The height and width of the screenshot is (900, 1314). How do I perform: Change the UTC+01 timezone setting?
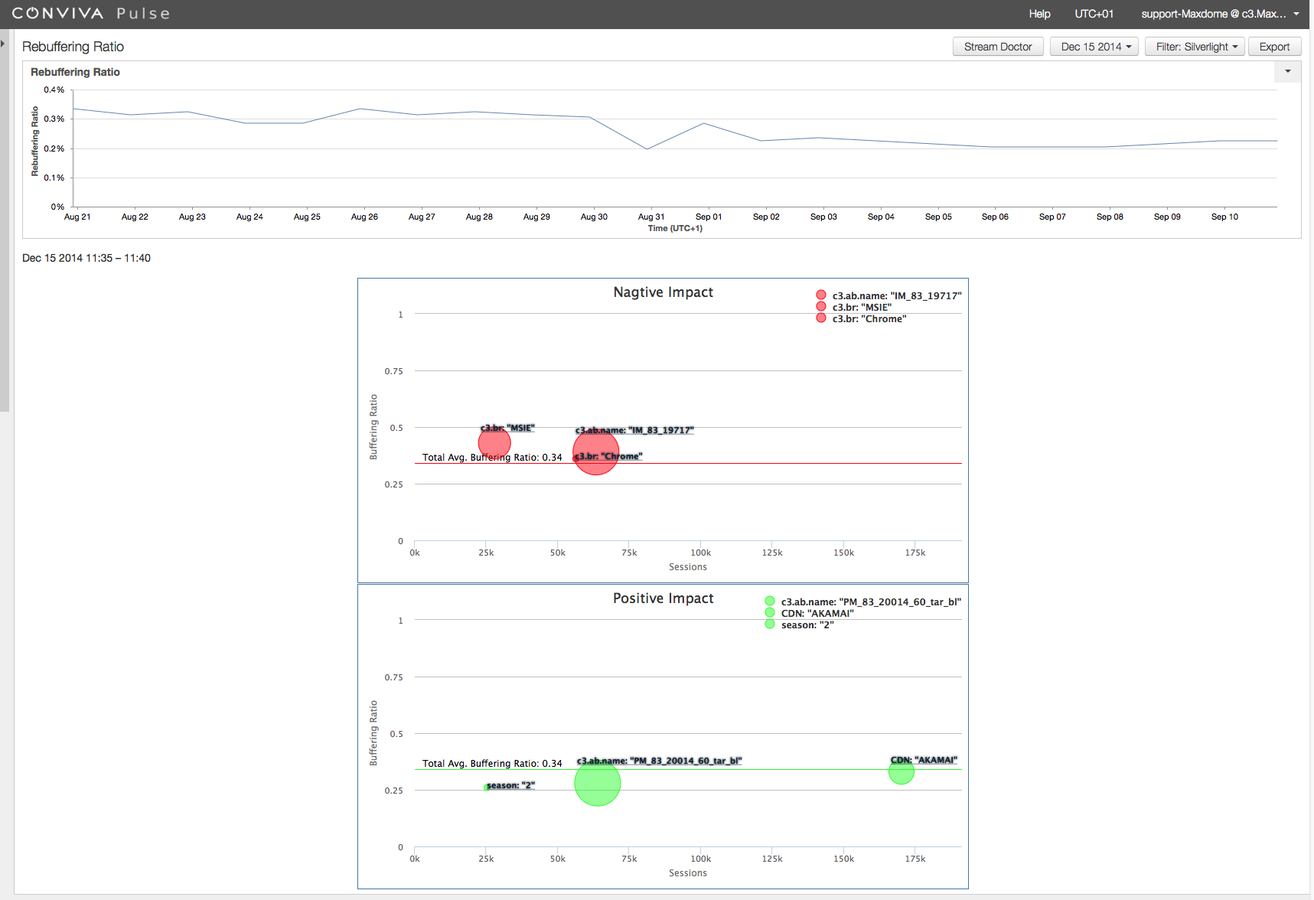click(x=1094, y=14)
